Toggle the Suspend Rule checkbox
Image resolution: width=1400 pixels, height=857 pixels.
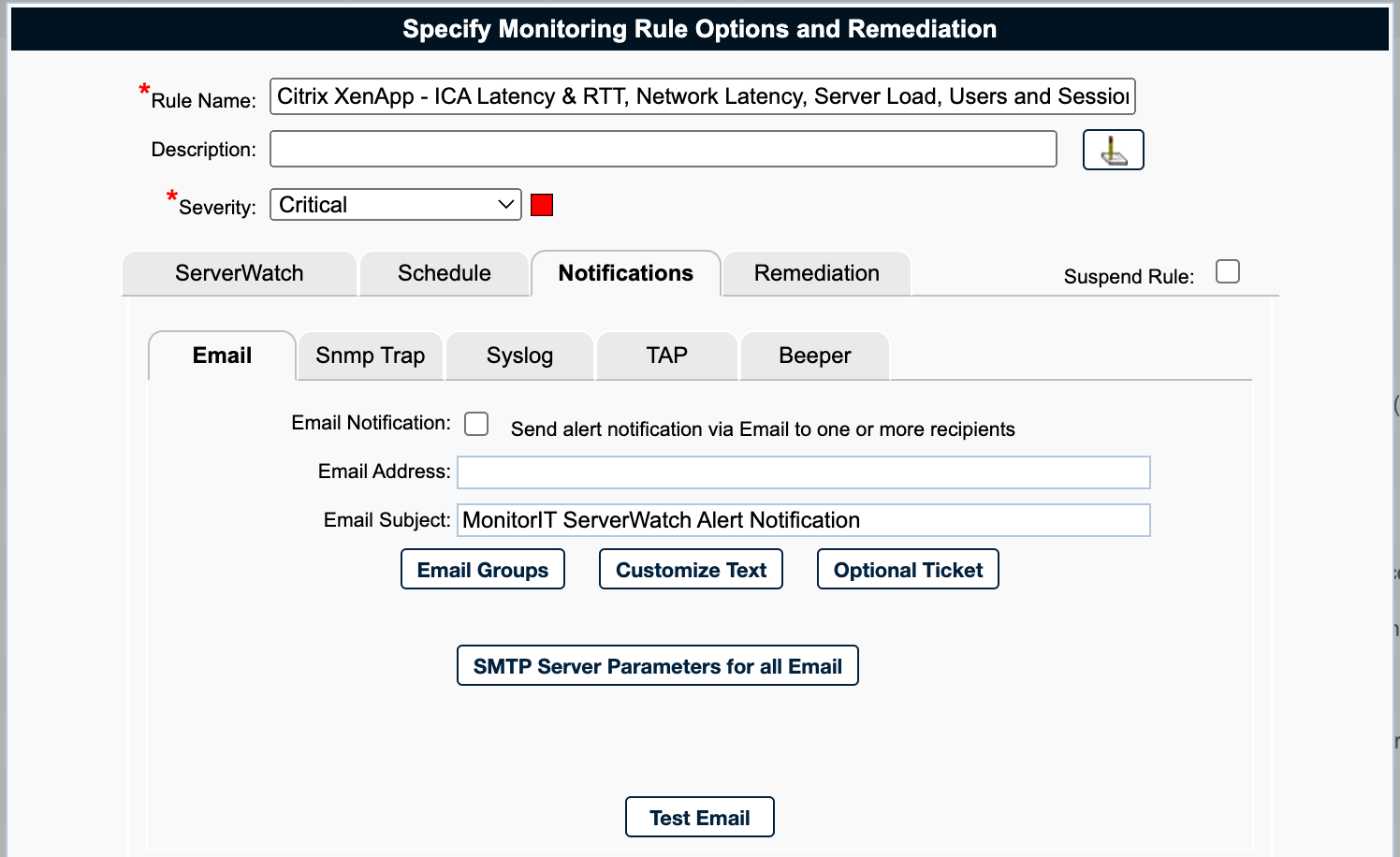1227,271
